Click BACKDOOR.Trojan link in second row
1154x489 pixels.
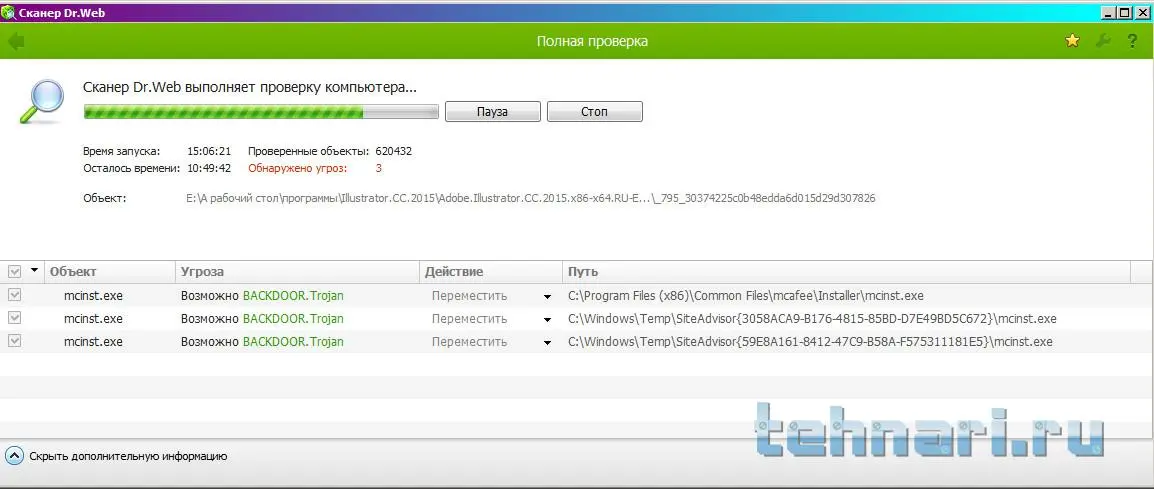(293, 319)
